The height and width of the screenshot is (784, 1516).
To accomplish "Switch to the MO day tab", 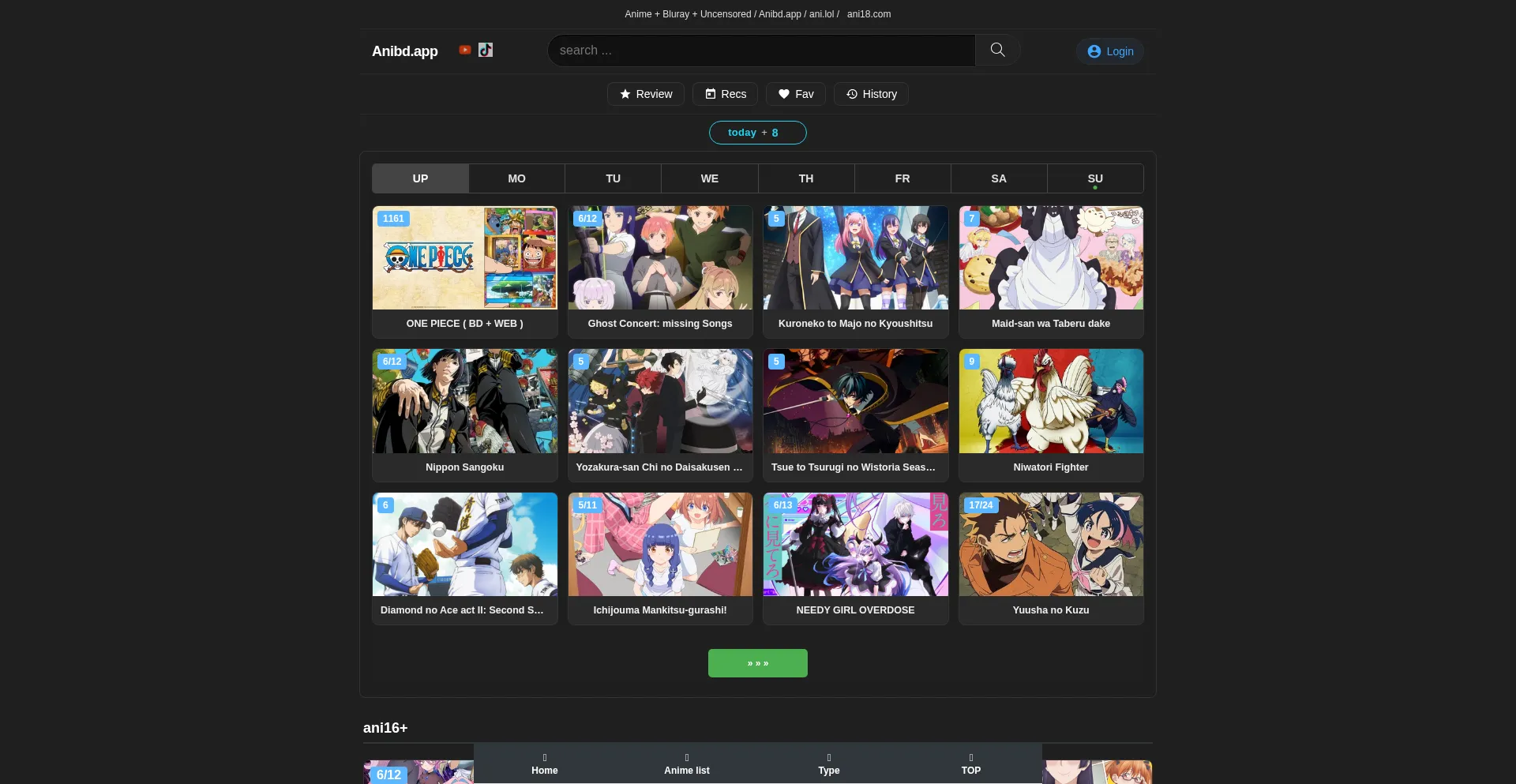I will 516,178.
